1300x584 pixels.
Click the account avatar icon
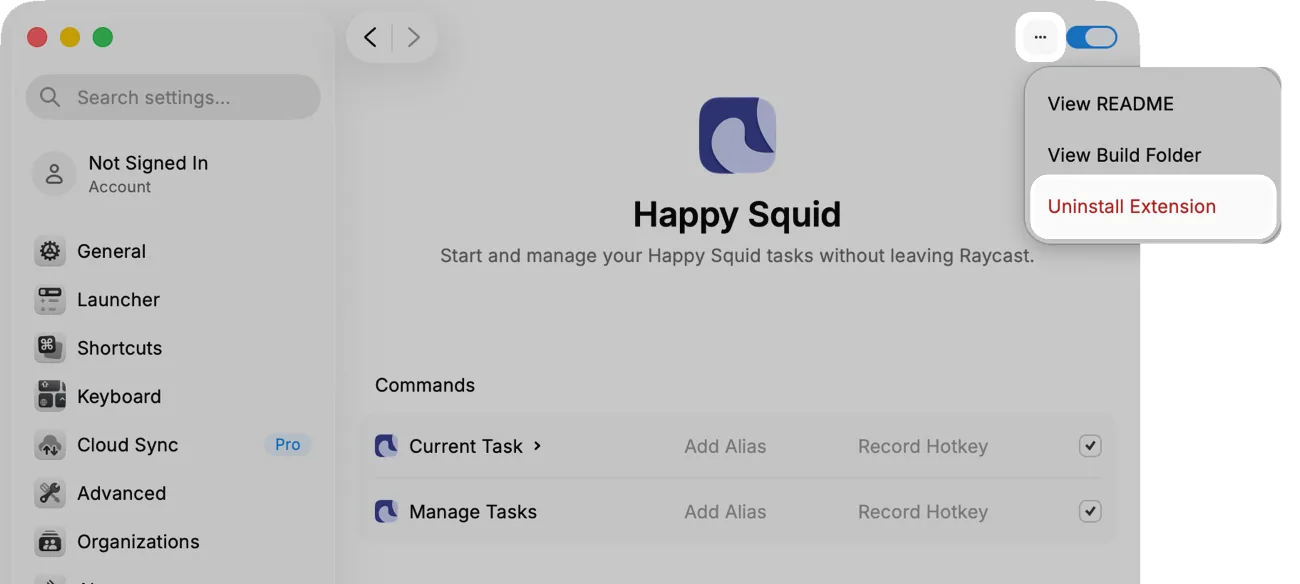tap(54, 173)
